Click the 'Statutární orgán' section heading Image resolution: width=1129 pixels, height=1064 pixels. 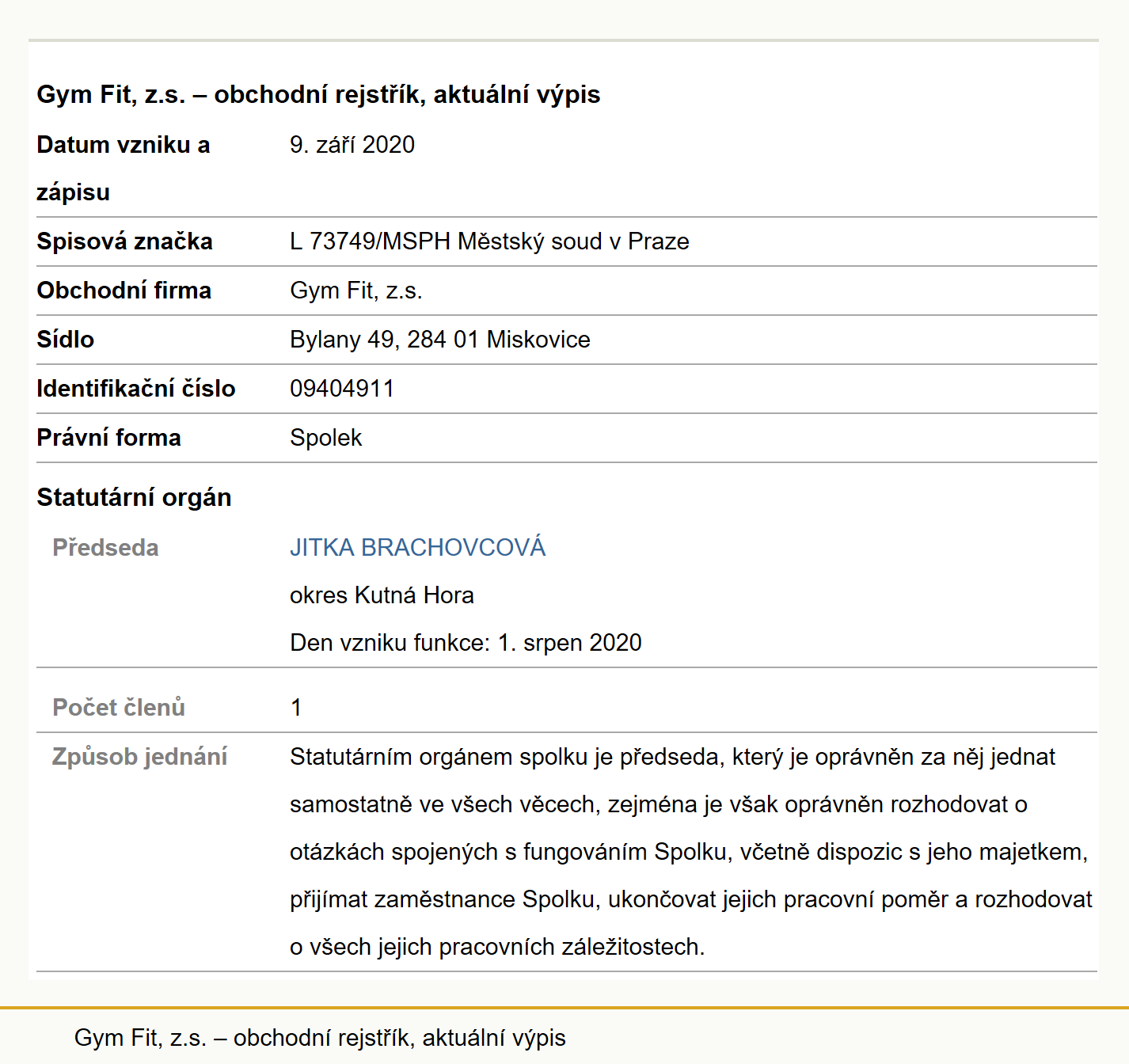[x=134, y=497]
